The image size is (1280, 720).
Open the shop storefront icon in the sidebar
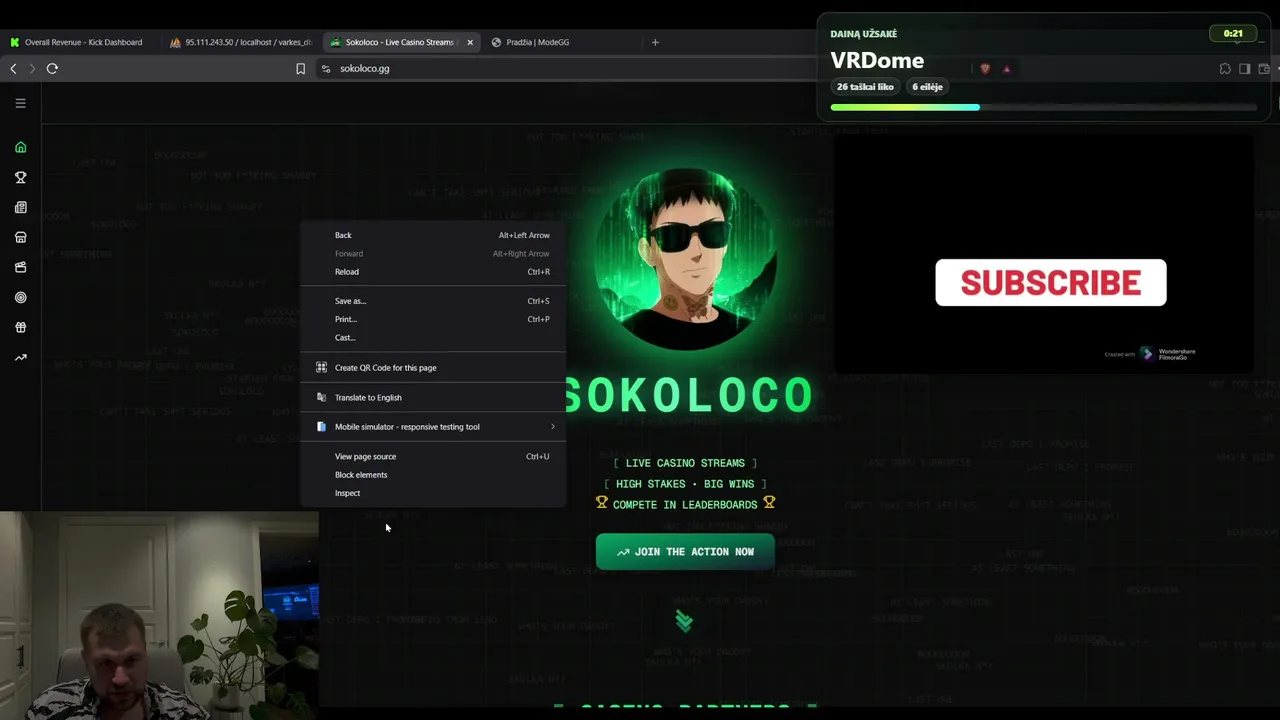point(20,237)
